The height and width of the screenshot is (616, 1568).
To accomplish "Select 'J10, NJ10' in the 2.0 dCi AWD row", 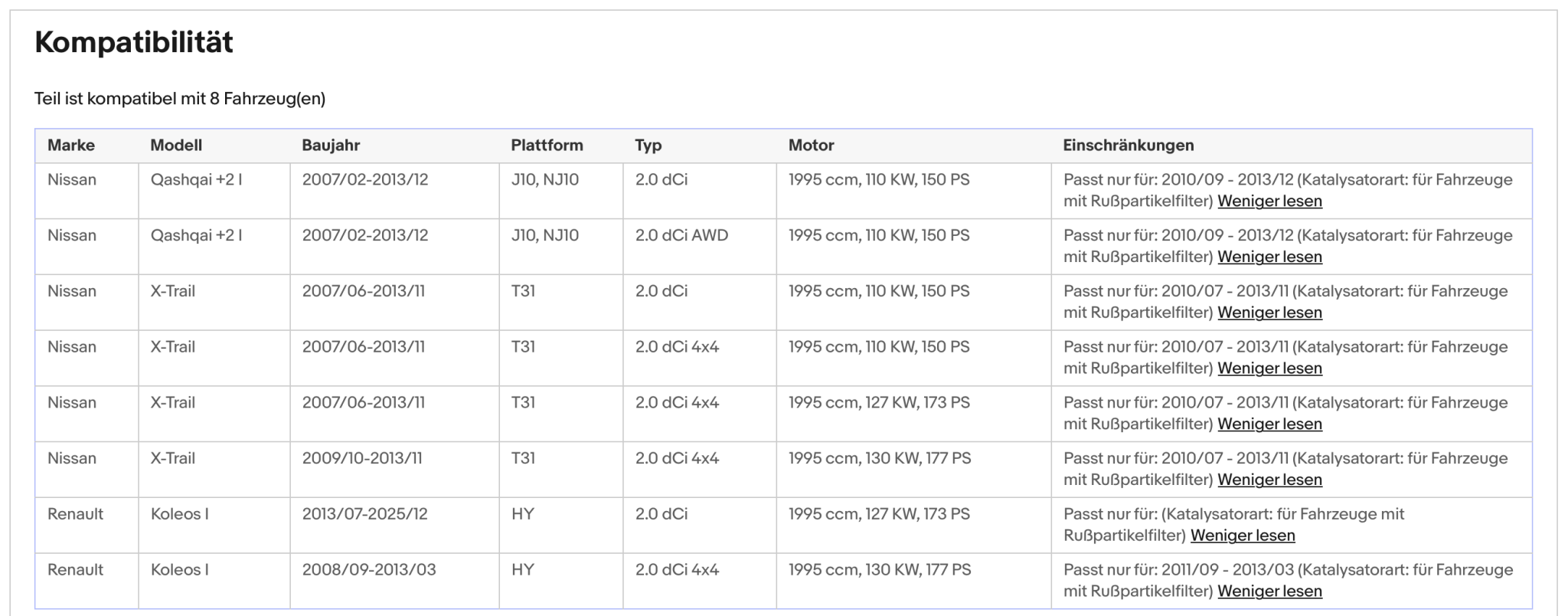I will [x=545, y=235].
